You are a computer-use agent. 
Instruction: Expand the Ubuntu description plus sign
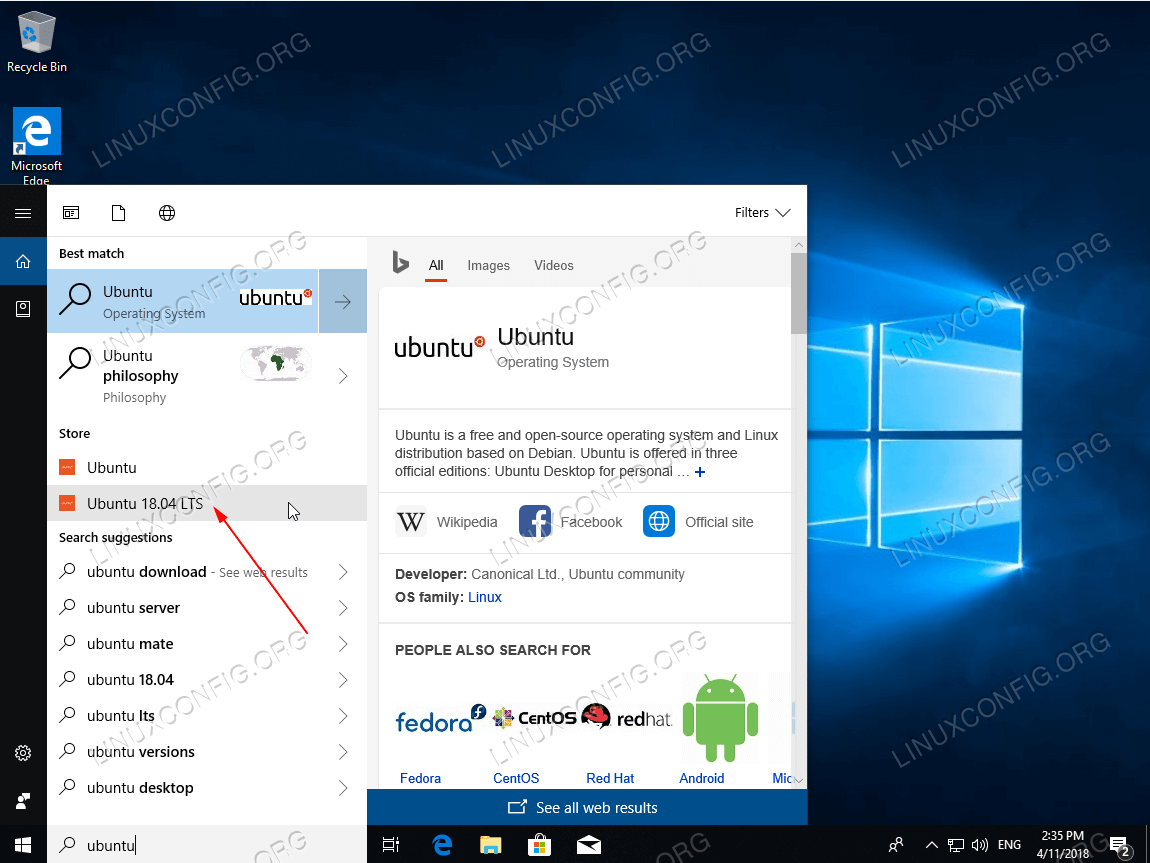pyautogui.click(x=700, y=472)
